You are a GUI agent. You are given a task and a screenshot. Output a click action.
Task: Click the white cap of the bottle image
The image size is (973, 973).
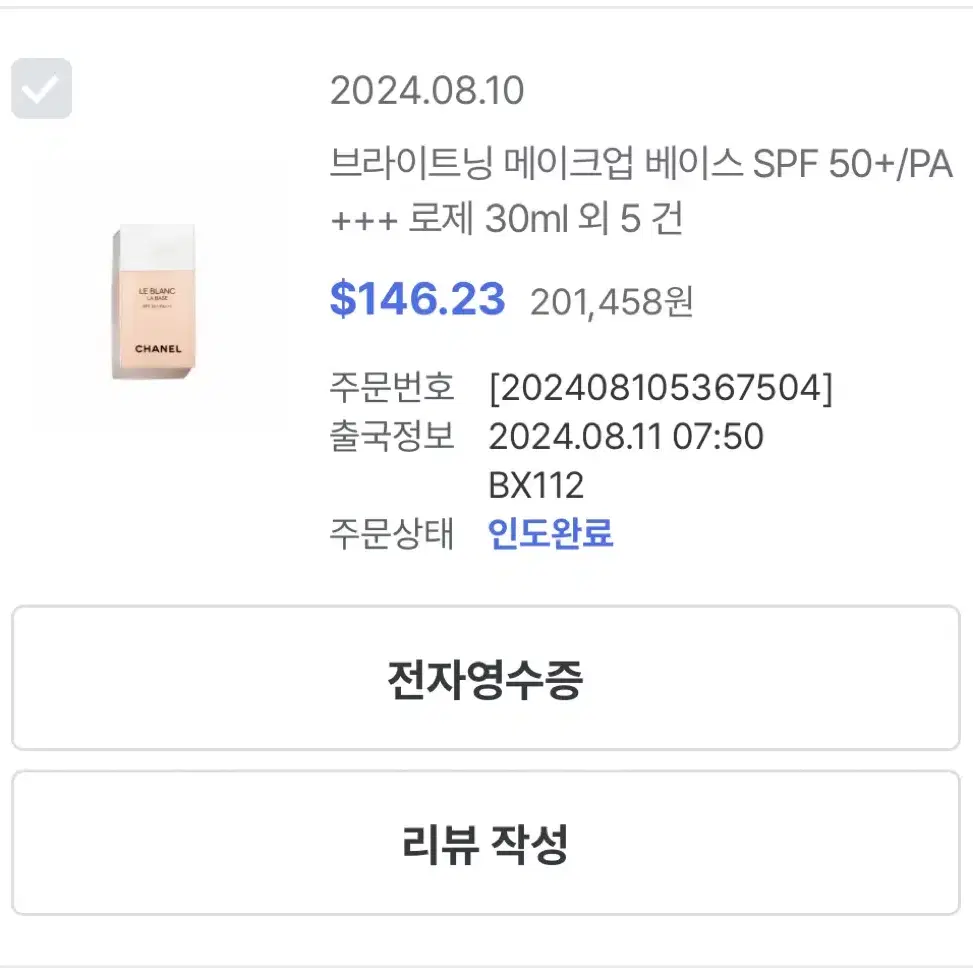pyautogui.click(x=157, y=247)
